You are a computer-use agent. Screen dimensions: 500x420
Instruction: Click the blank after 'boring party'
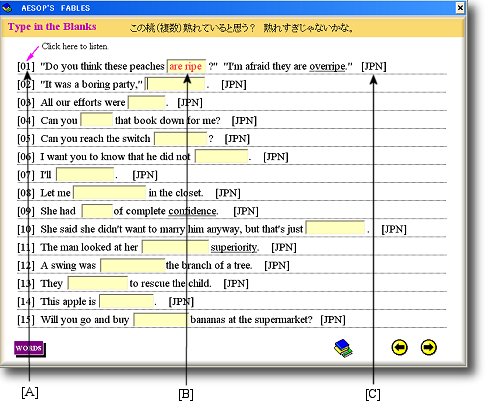(176, 84)
